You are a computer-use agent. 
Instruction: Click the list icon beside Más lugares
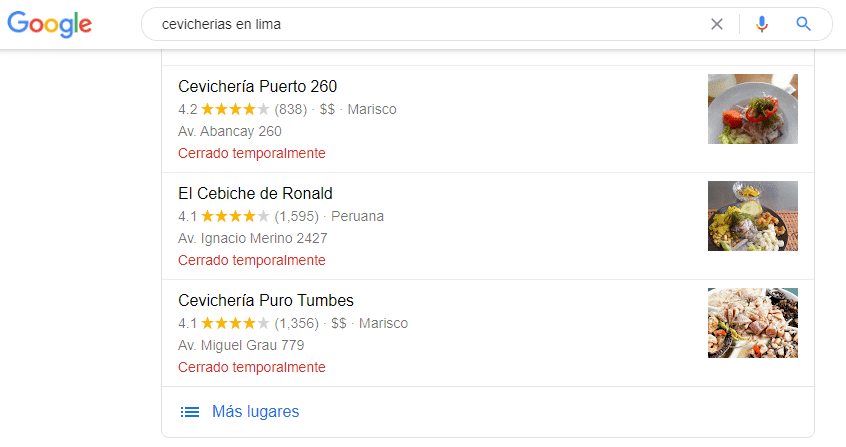click(x=189, y=412)
